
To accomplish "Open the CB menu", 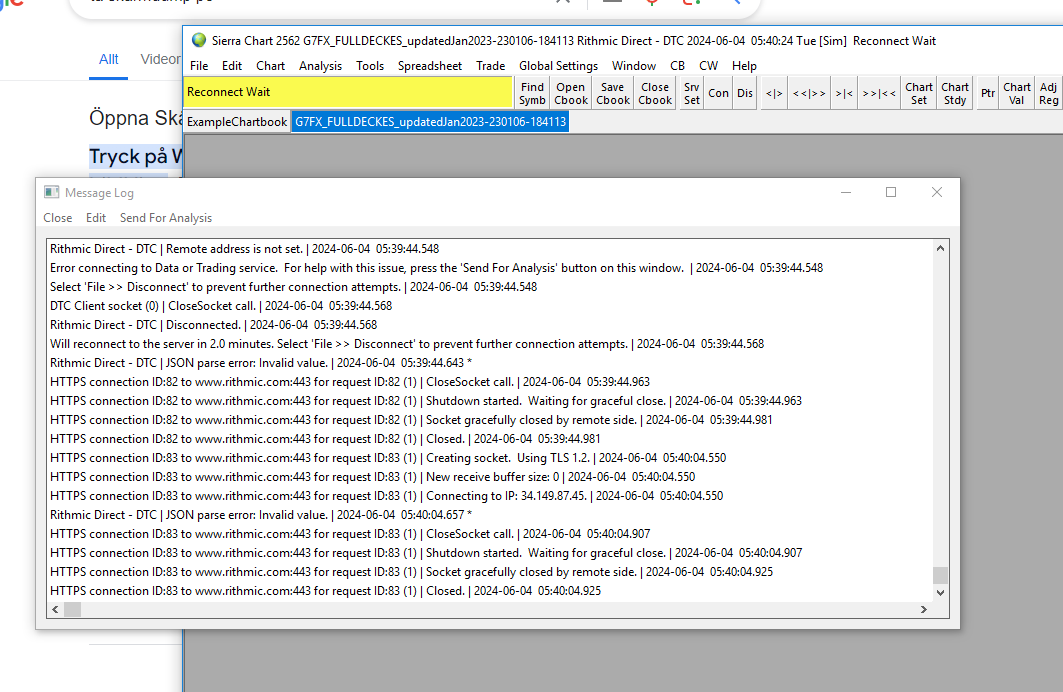I will pyautogui.click(x=677, y=66).
